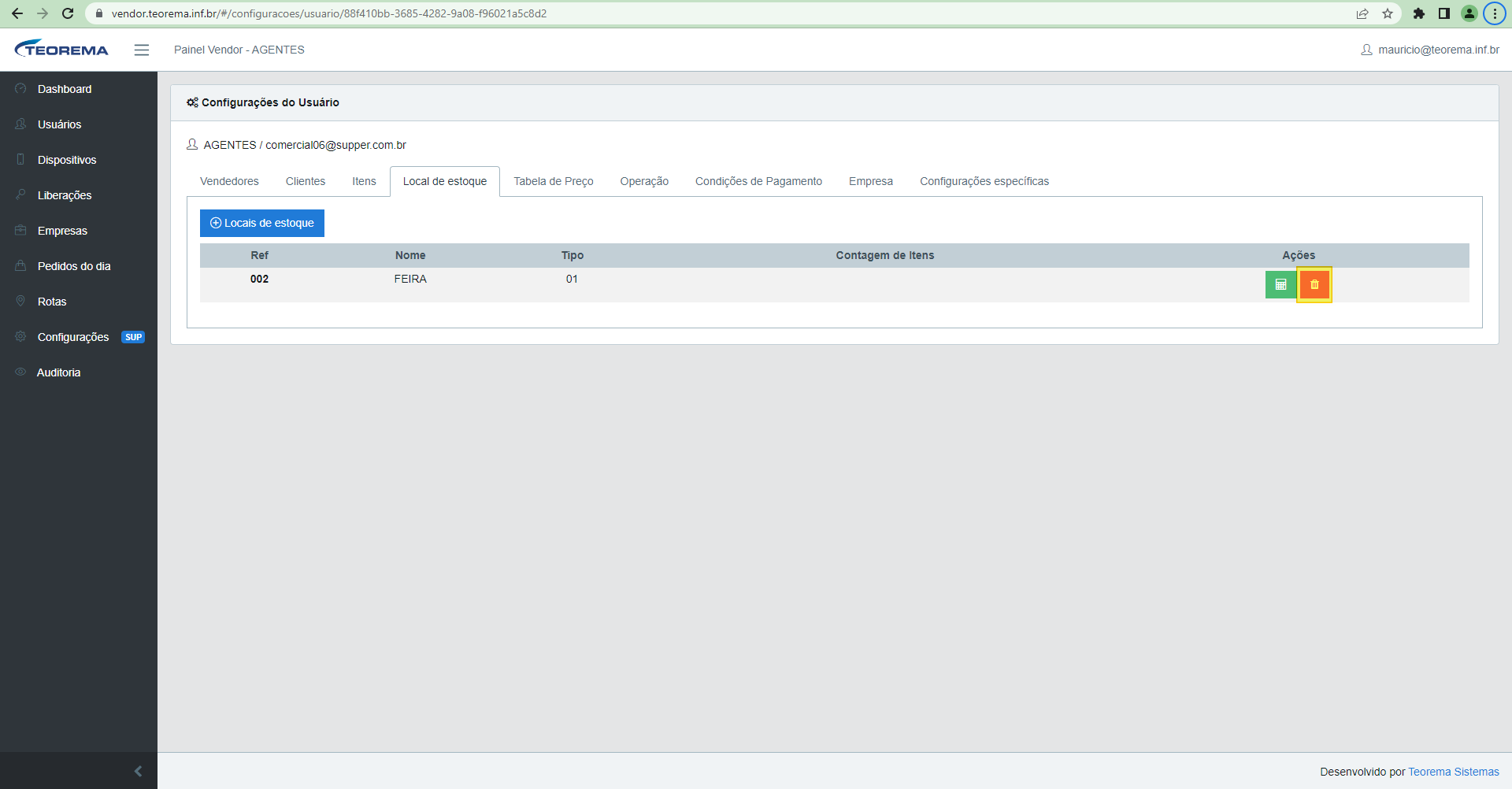Click Locais de estoque add button
The height and width of the screenshot is (789, 1512).
262,223
